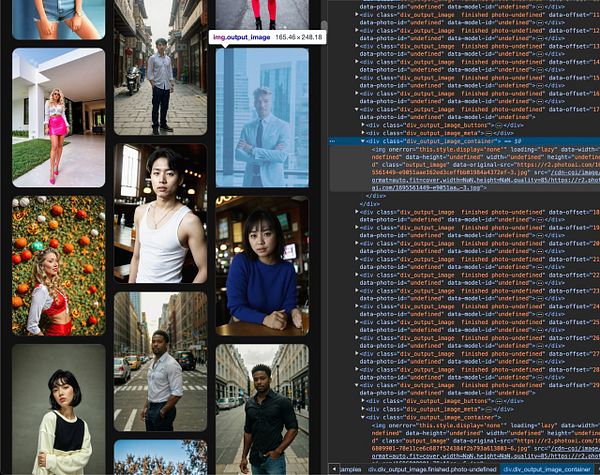600x475 pixels.
Task: Open highlighted photo of man in suit with crossed arms
Action: point(262,118)
